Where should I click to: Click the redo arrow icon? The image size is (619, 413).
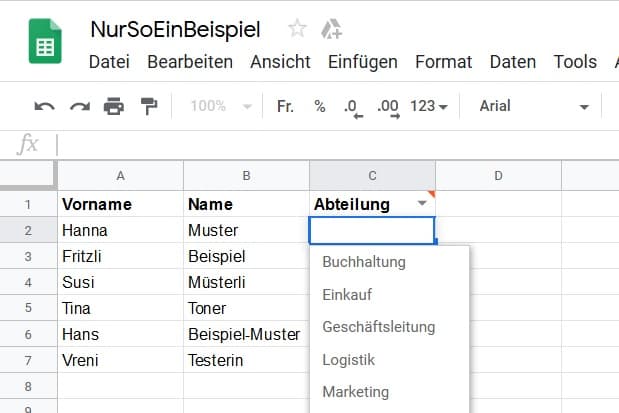pos(80,106)
